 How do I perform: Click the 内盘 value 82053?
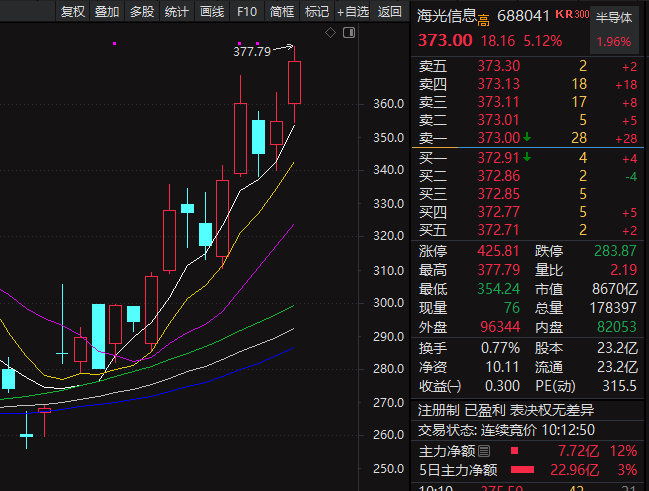coord(617,327)
